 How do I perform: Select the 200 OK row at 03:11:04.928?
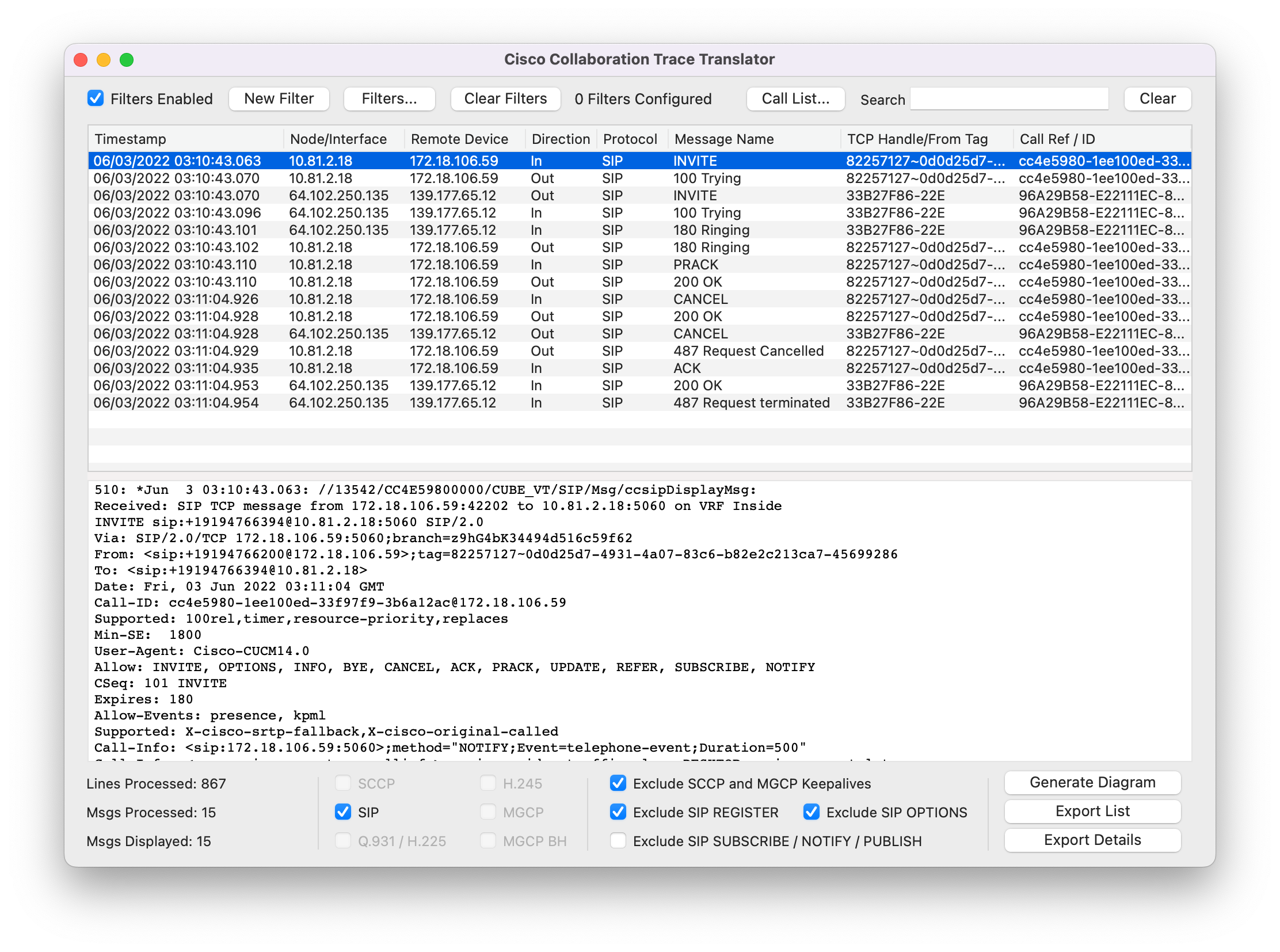(x=639, y=317)
